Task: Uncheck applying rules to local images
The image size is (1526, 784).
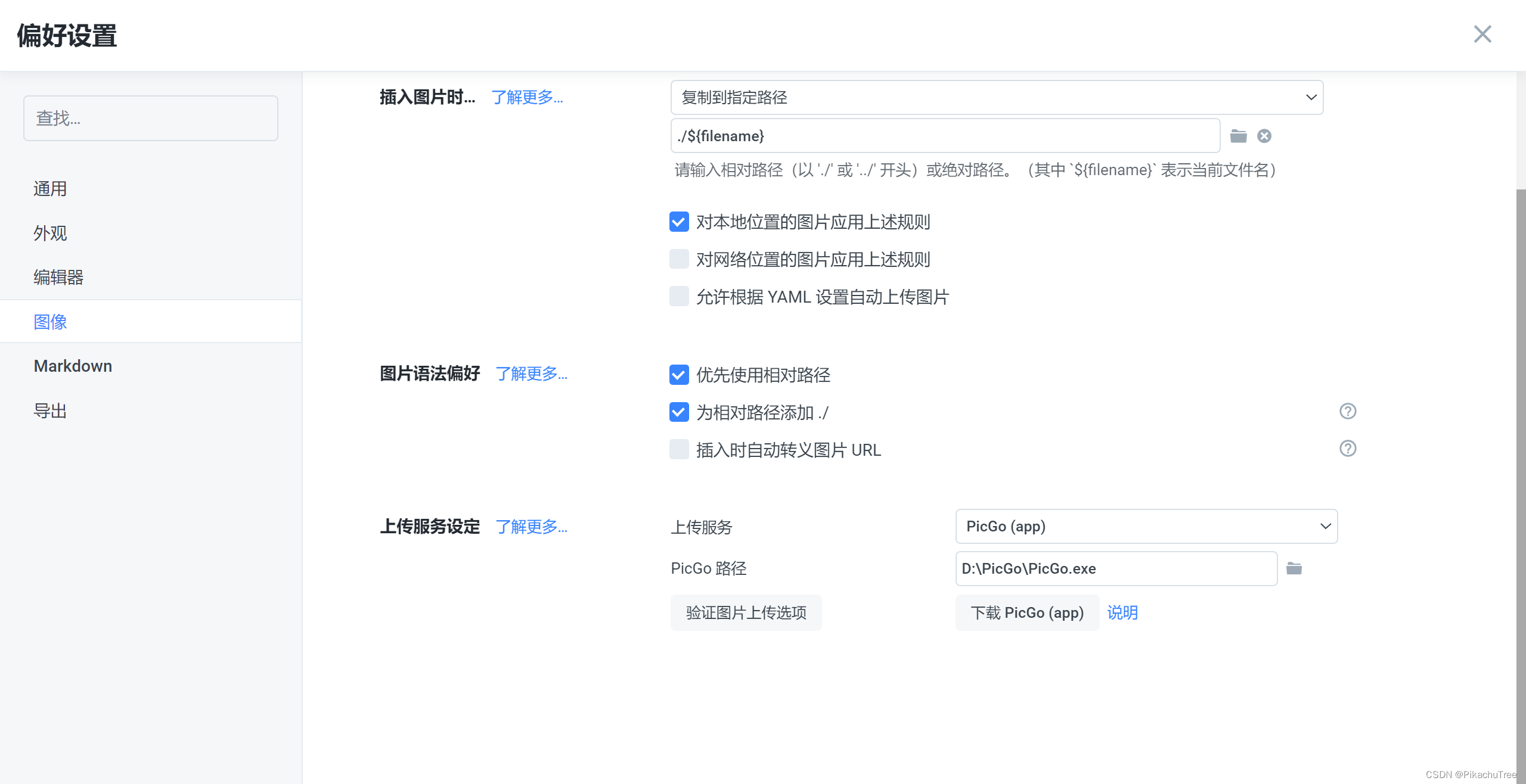Action: 679,222
